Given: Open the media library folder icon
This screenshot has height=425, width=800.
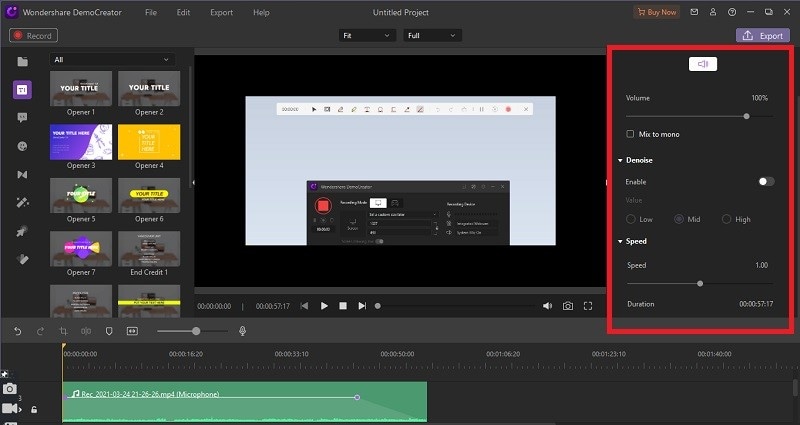Looking at the screenshot, I should (22, 62).
